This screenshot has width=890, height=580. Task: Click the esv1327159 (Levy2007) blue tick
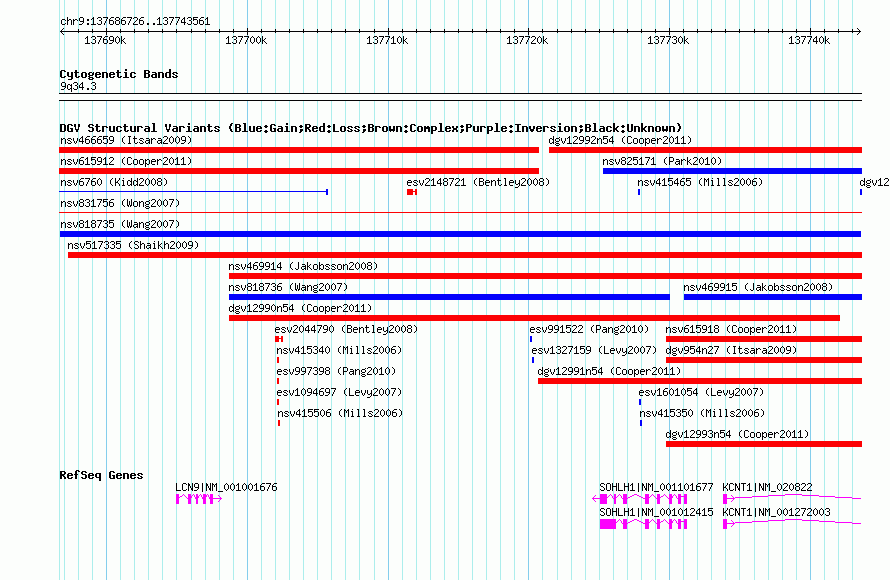533,360
